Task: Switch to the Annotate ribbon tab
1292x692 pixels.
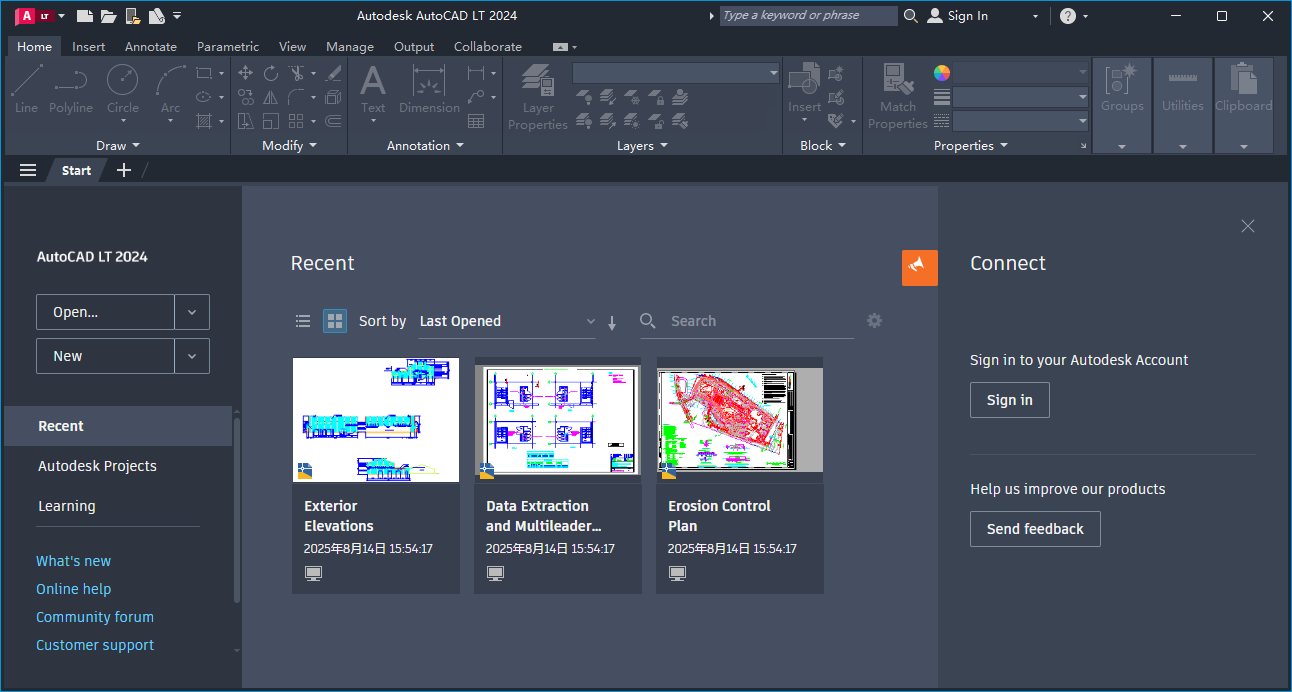Action: [x=150, y=46]
